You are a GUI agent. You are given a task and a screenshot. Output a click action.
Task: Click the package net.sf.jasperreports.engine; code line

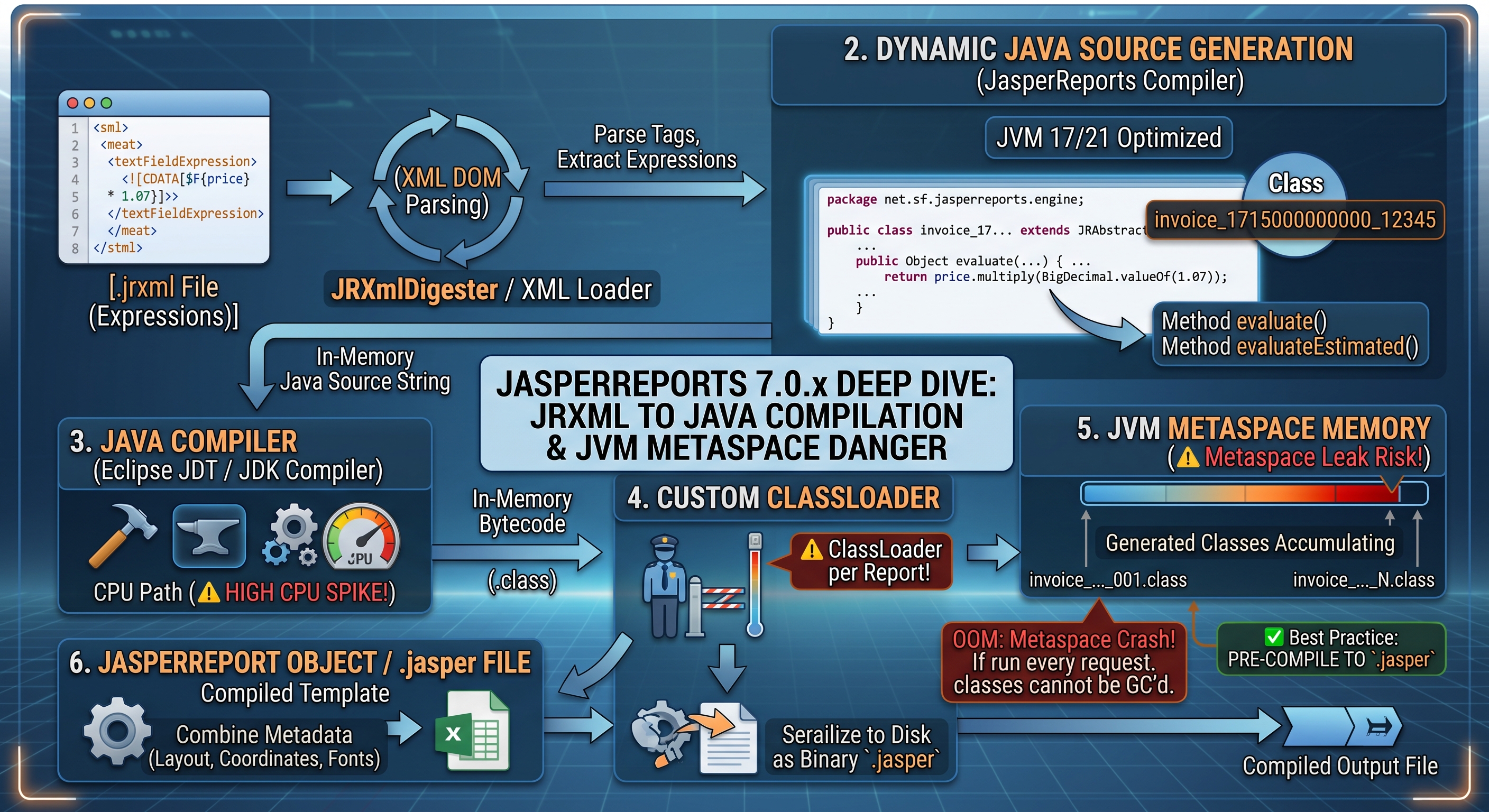pyautogui.click(x=955, y=199)
